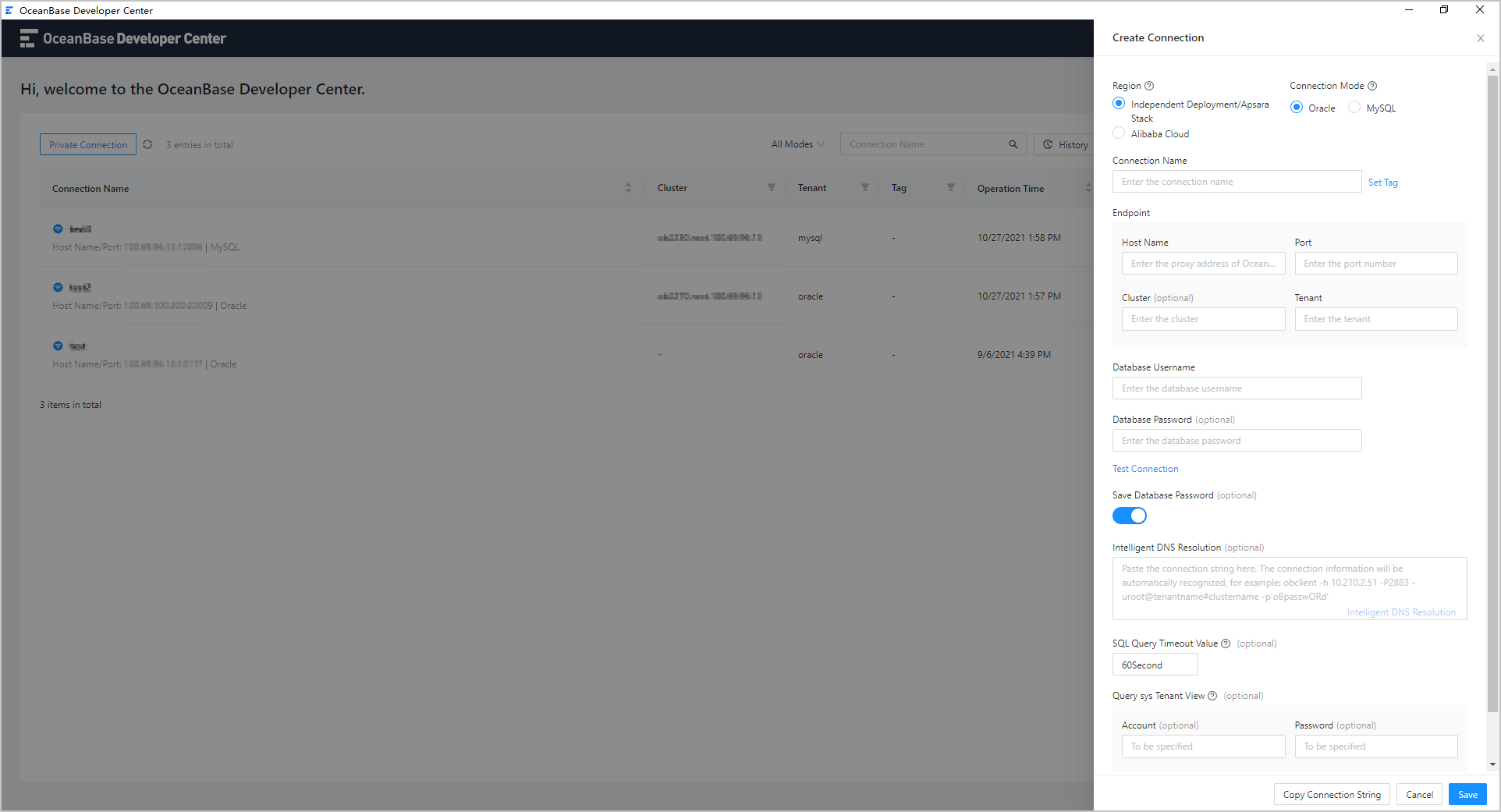Screen dimensions: 1501x812
Task: Filter the Cluster column
Action: [771, 187]
